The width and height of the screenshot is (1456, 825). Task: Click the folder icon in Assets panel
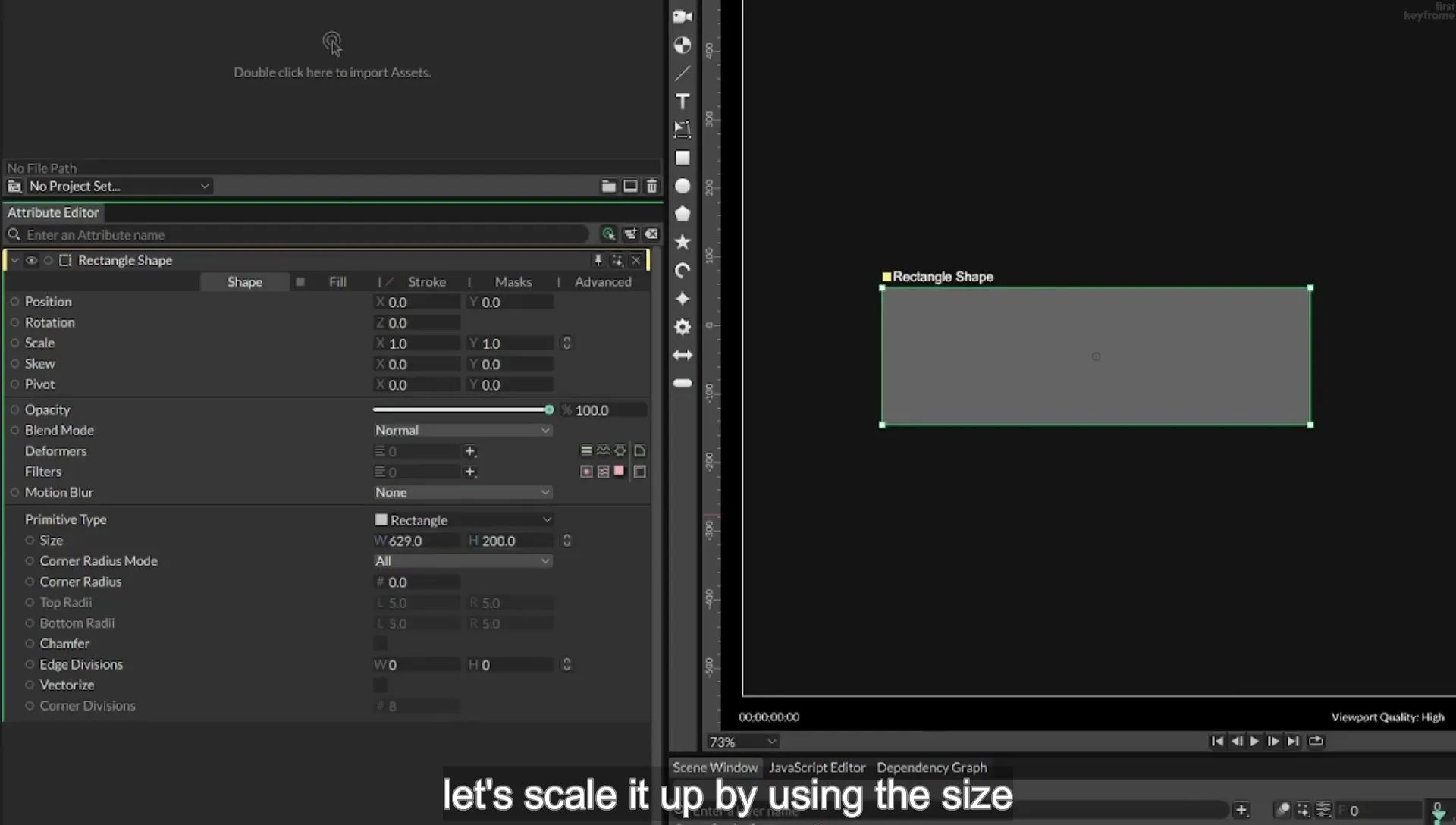[608, 186]
